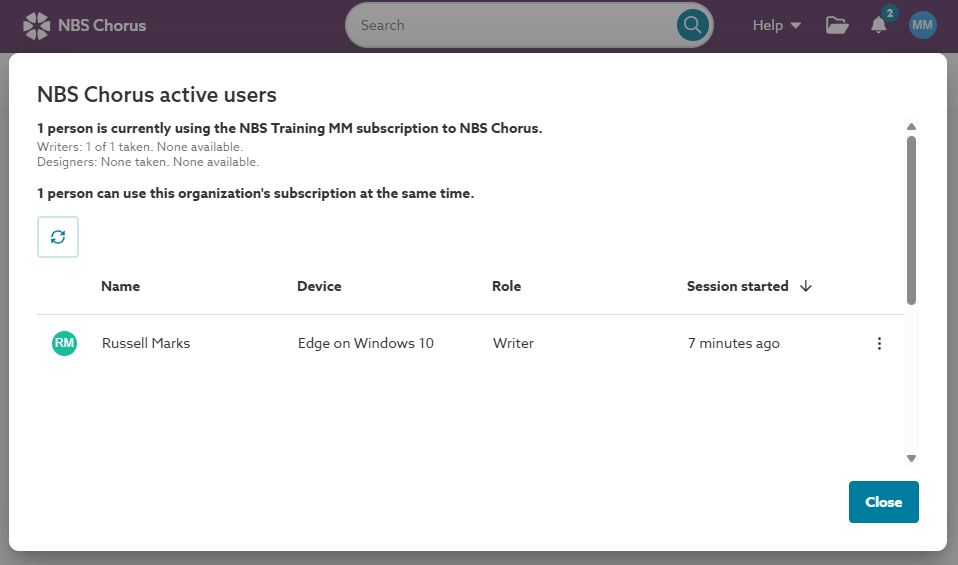Screen dimensions: 958x565
Task: Click the Edge on Windows 10 cell
Action: coord(365,343)
